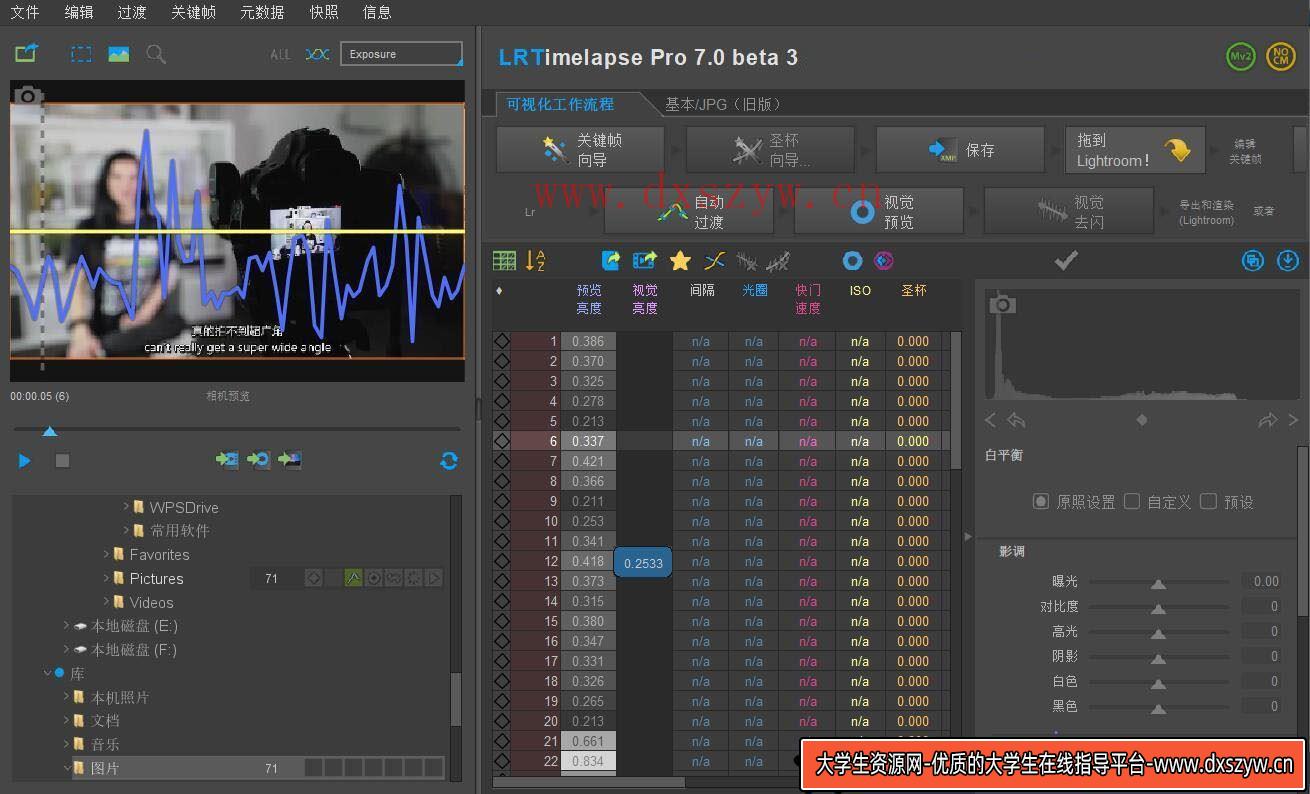Adjust the 高光 highlights slider
The width and height of the screenshot is (1310, 794).
point(1158,632)
